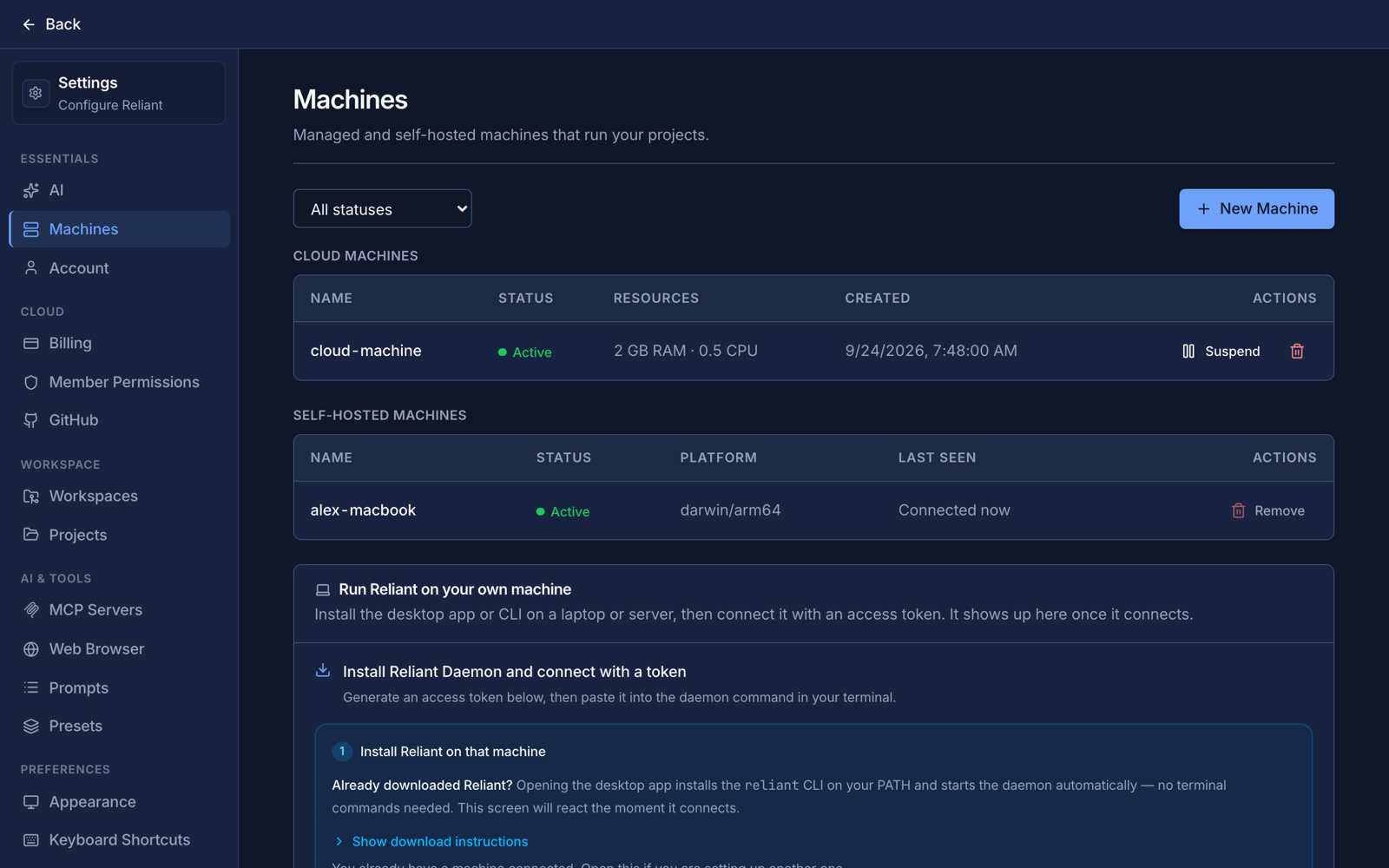Screen dimensions: 1389x868
Task: Click the Presets layers icon
Action: point(31,726)
